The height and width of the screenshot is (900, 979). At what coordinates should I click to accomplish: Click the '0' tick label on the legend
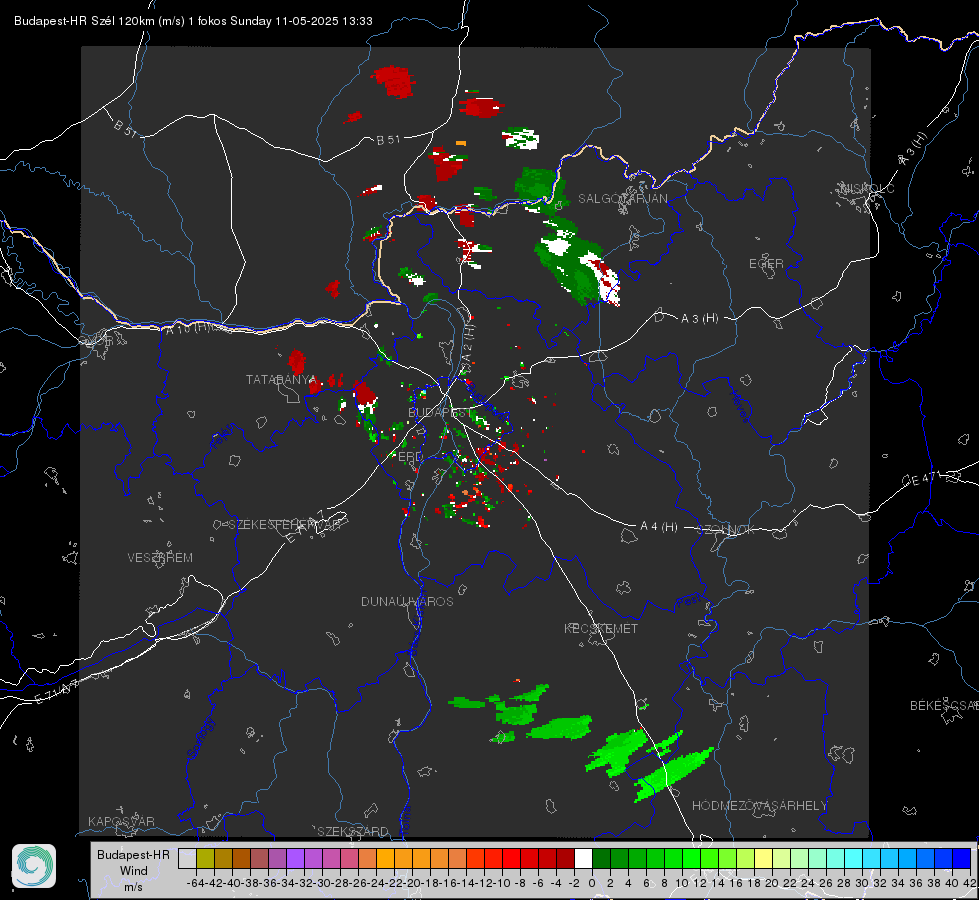pos(592,883)
